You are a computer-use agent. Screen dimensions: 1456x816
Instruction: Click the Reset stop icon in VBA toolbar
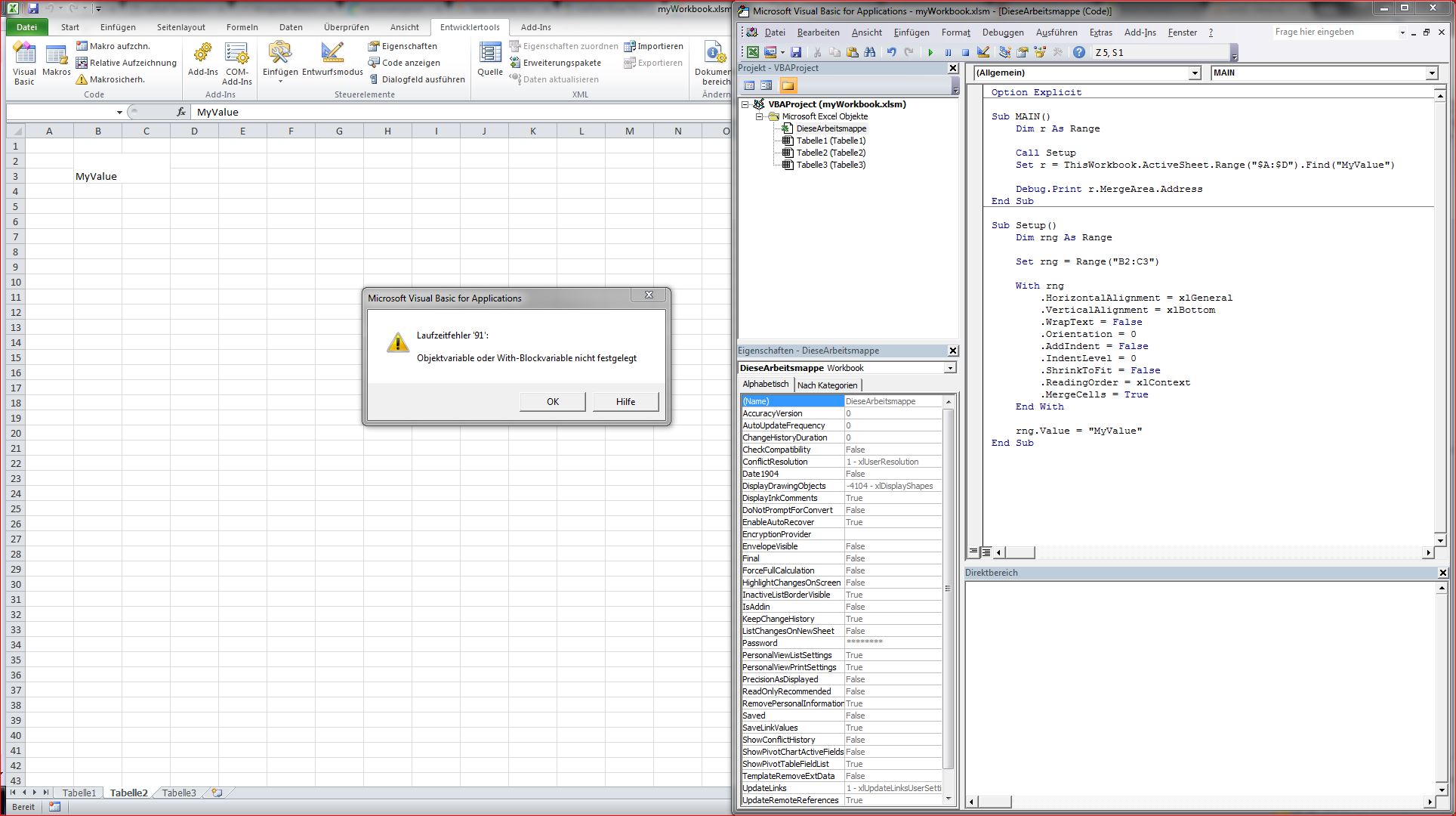tap(965, 52)
